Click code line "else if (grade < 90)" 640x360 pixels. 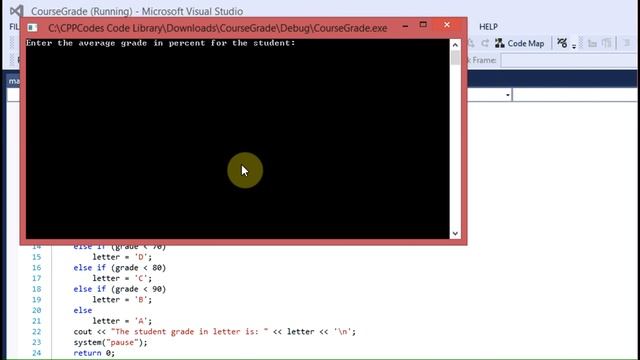pyautogui.click(x=120, y=289)
